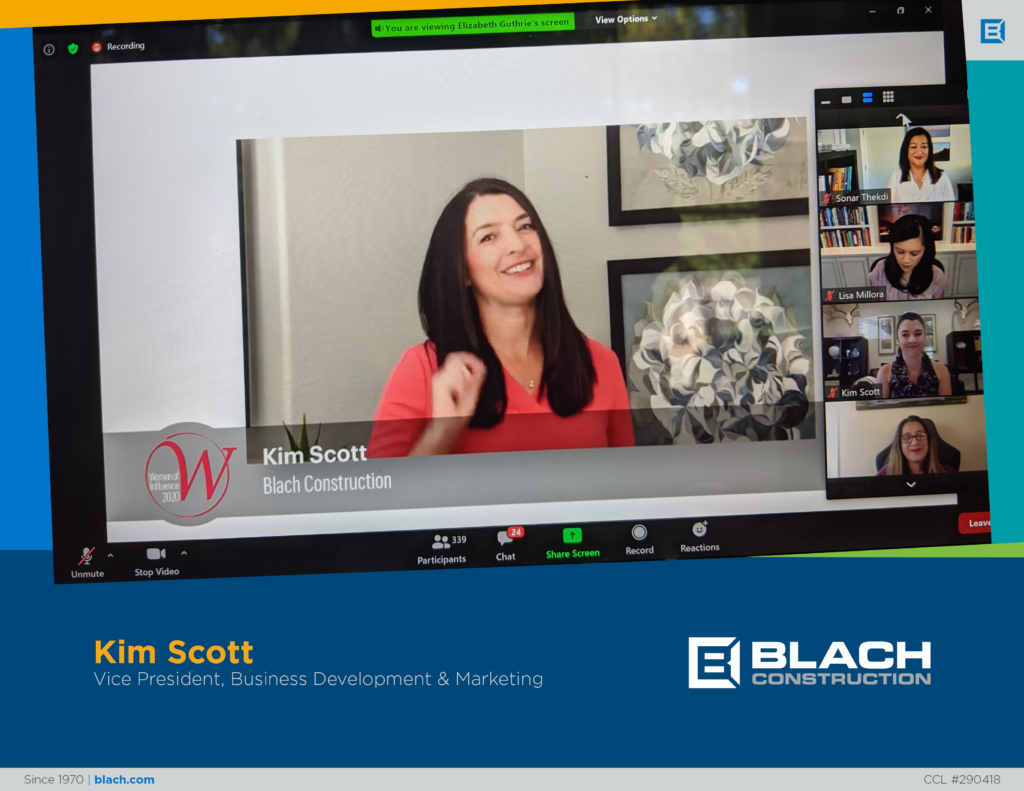
Task: Open the Reactions menu
Action: coord(699,537)
